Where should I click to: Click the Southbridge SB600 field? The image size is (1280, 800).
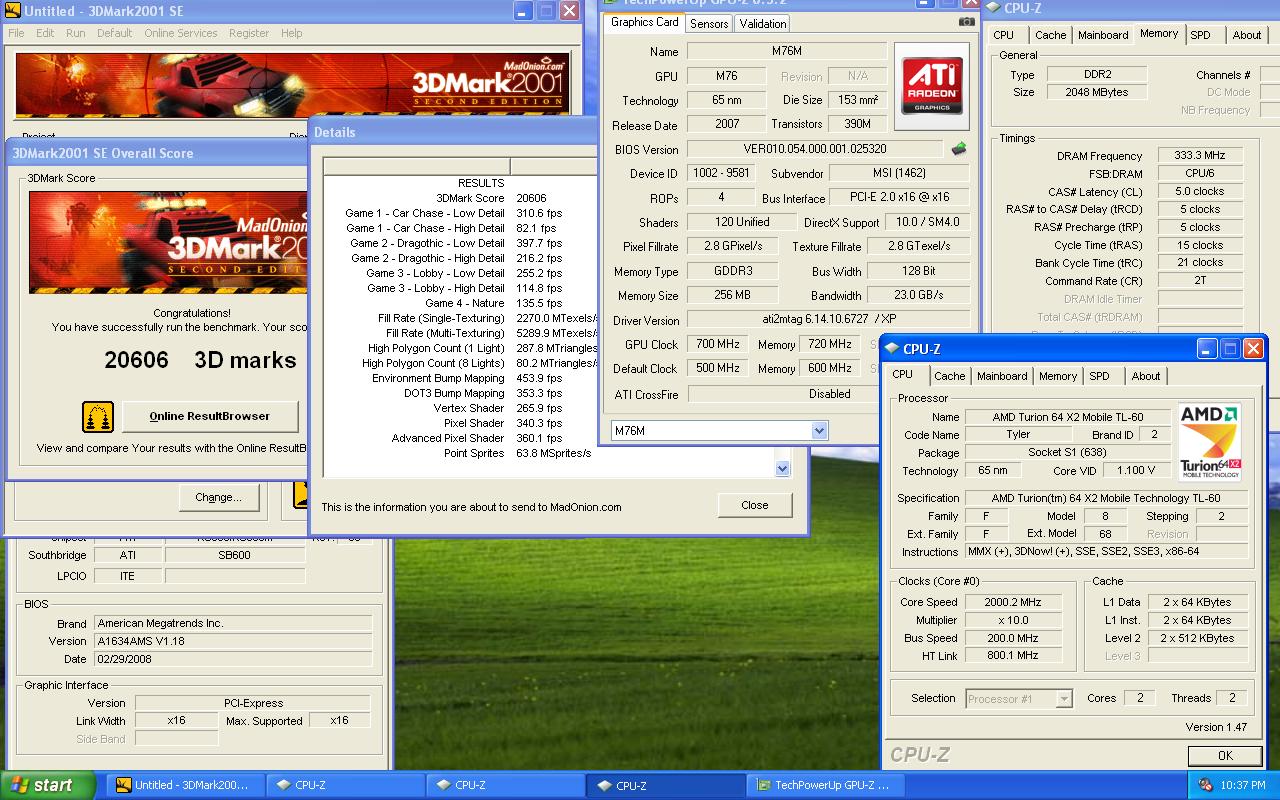[x=235, y=555]
